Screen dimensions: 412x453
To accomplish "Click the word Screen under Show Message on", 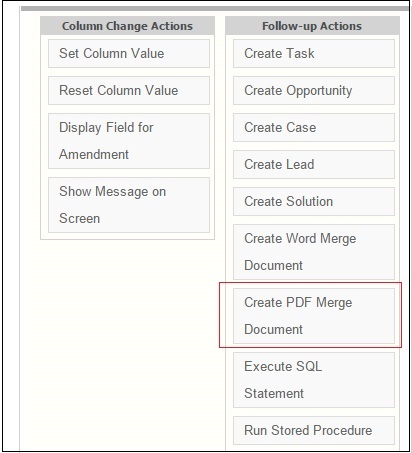I will click(x=79, y=218).
